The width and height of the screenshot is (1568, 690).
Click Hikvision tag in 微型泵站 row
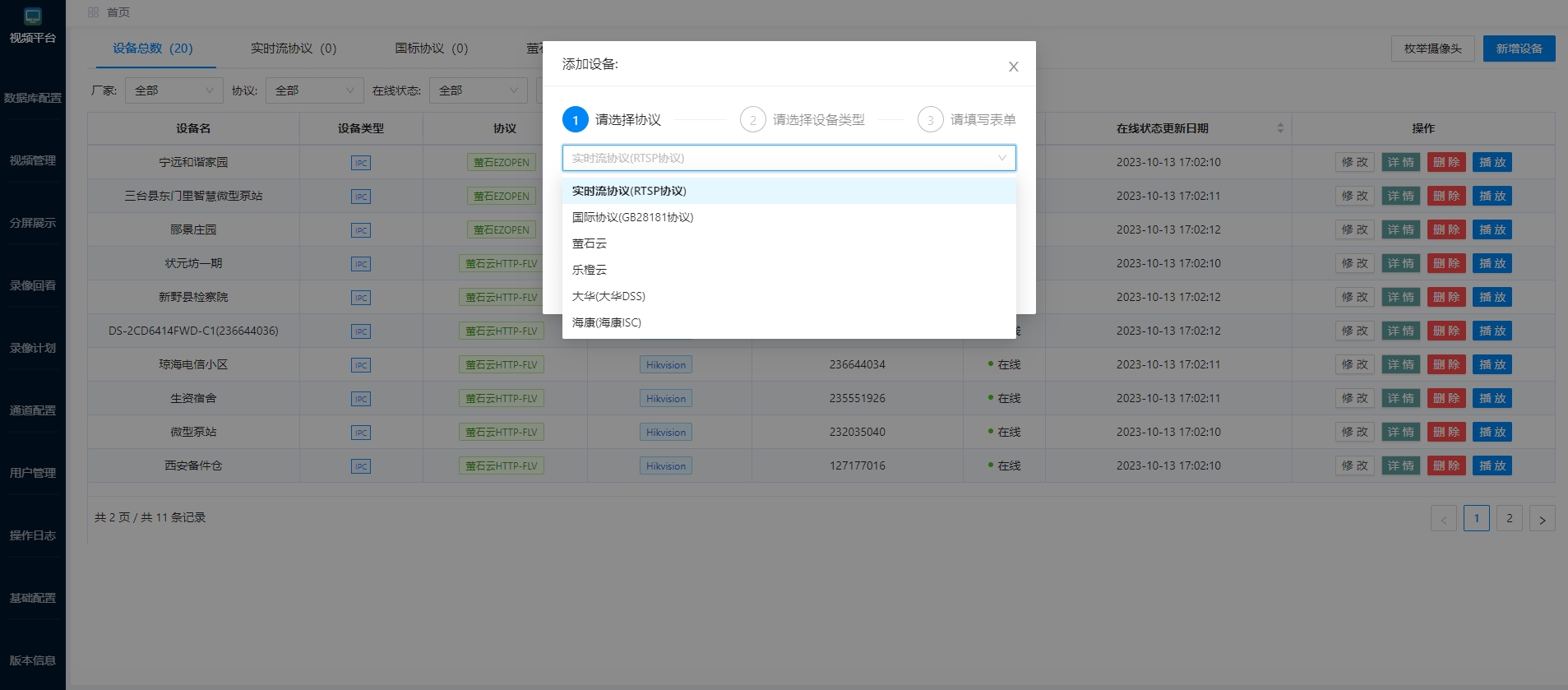coord(666,433)
